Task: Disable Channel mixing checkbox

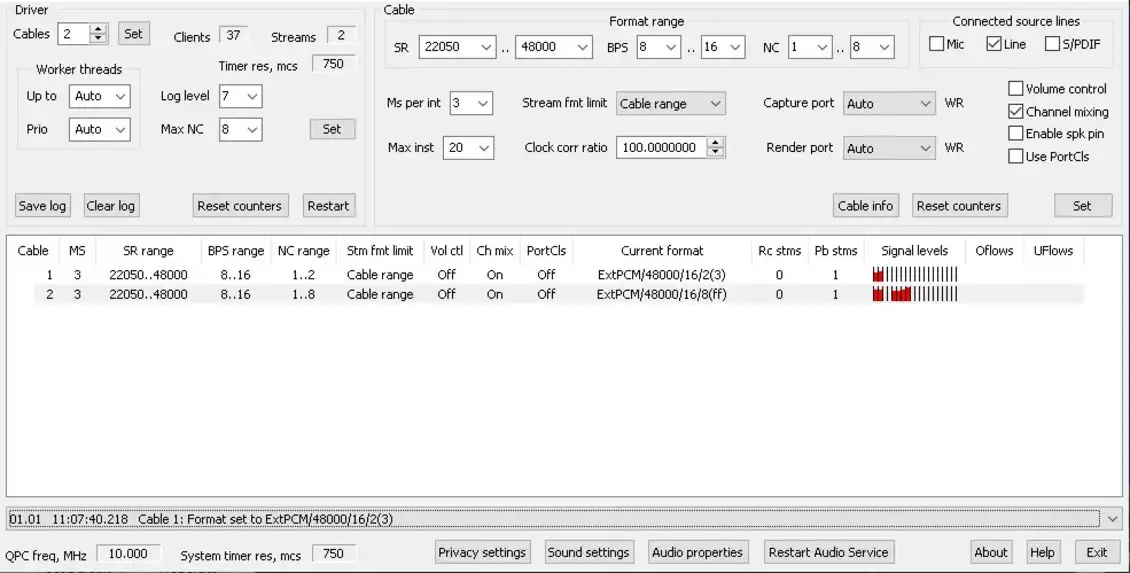Action: [1015, 112]
